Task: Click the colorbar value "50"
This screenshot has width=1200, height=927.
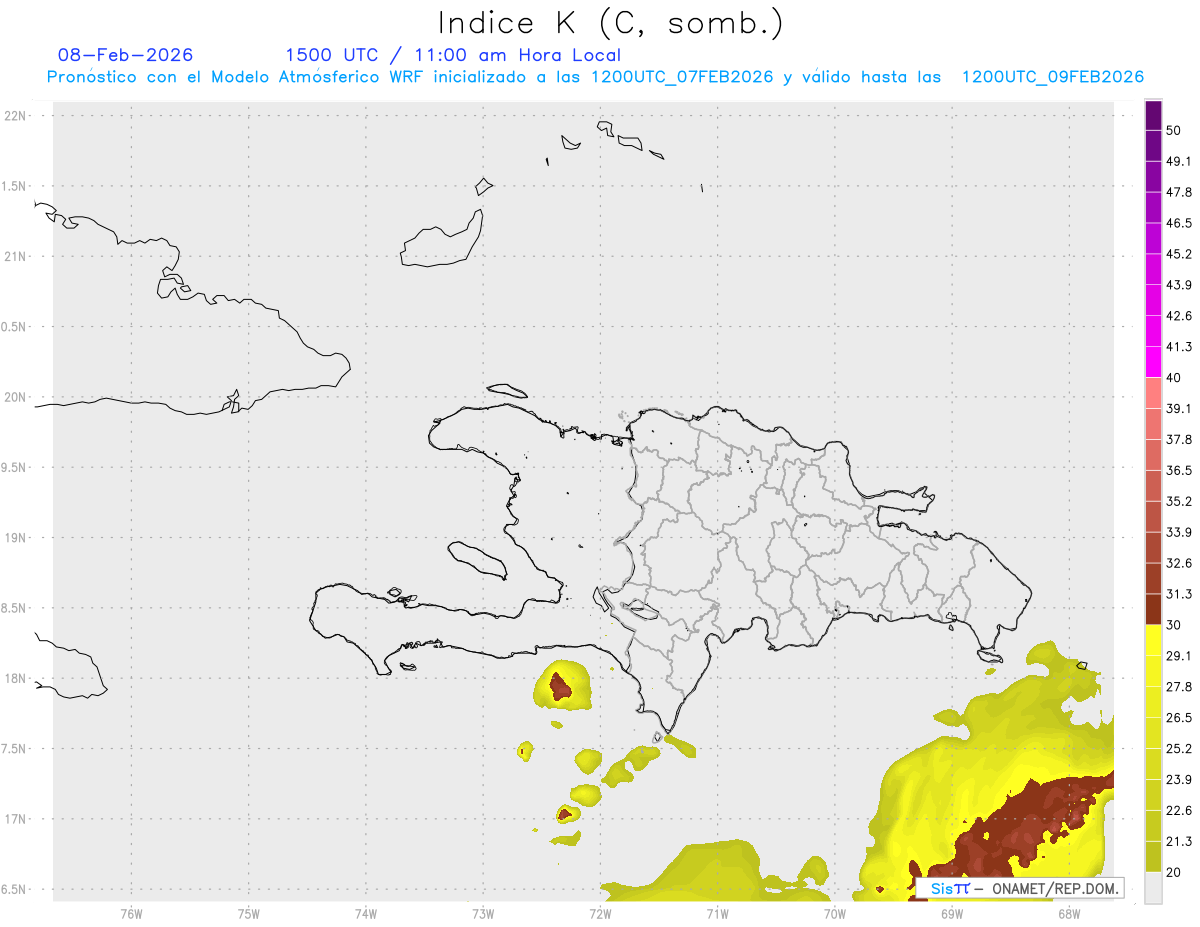Action: [x=1174, y=130]
